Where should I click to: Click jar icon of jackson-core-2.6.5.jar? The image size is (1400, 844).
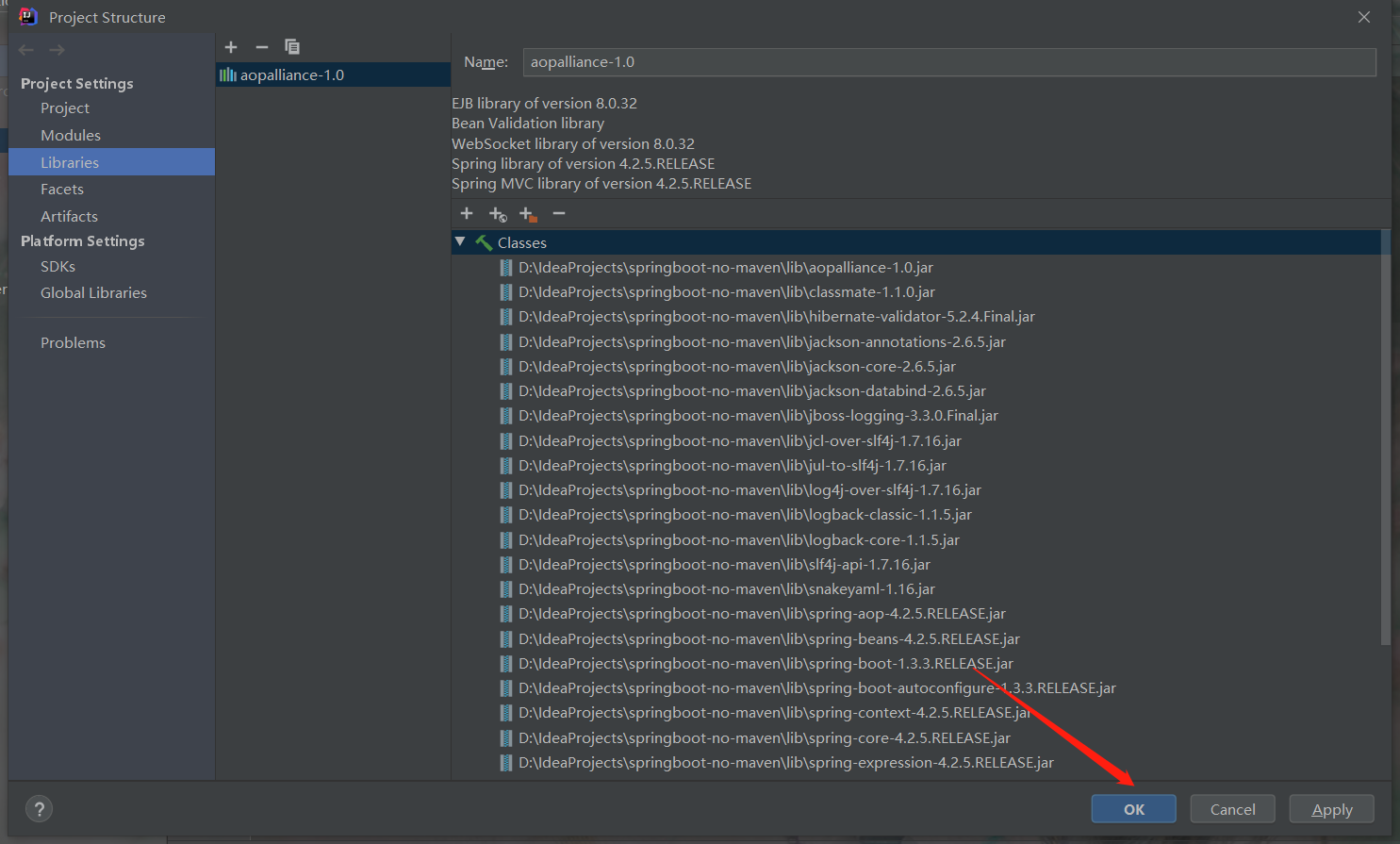click(x=506, y=367)
